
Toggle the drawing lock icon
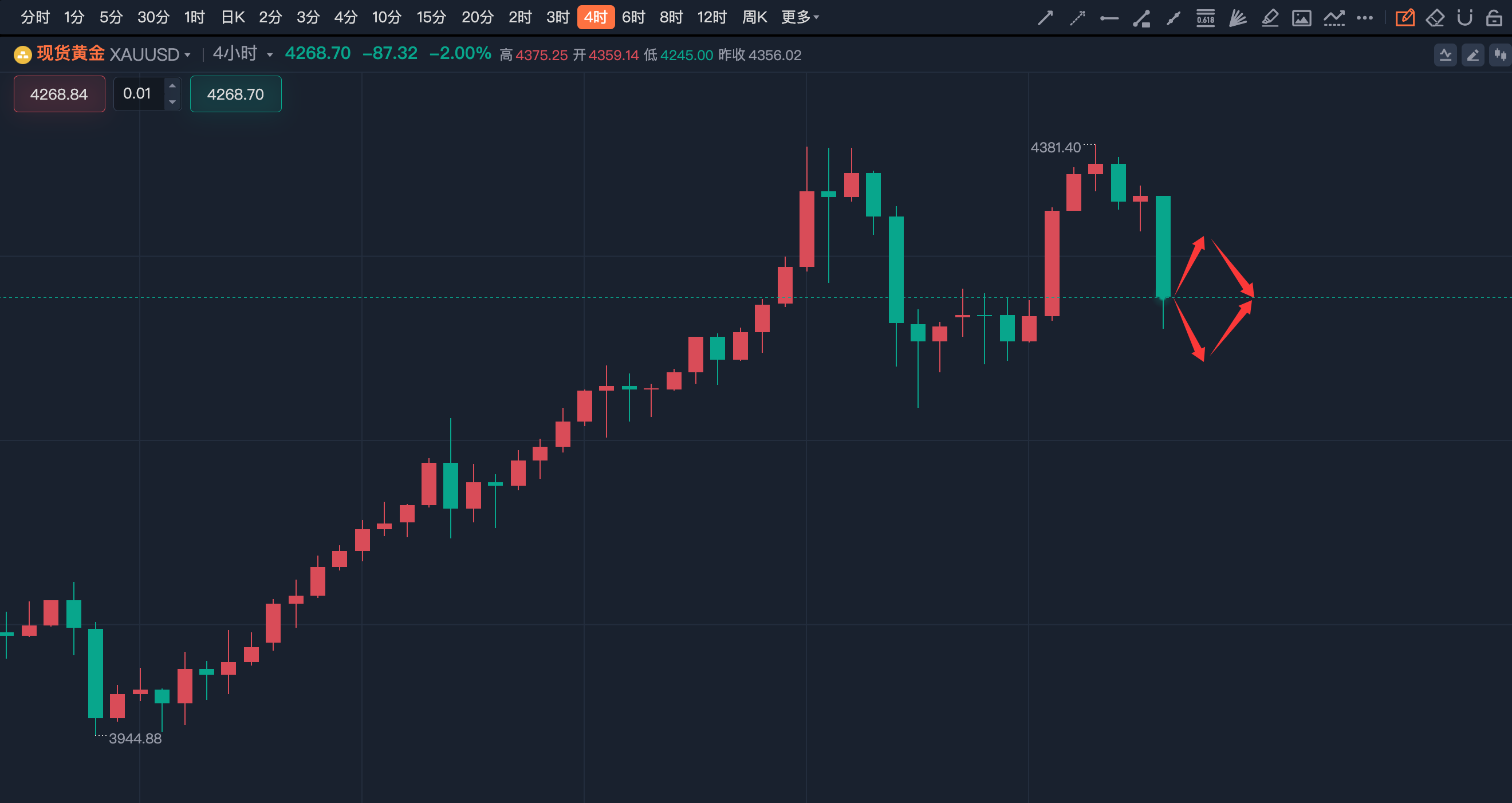click(1494, 18)
